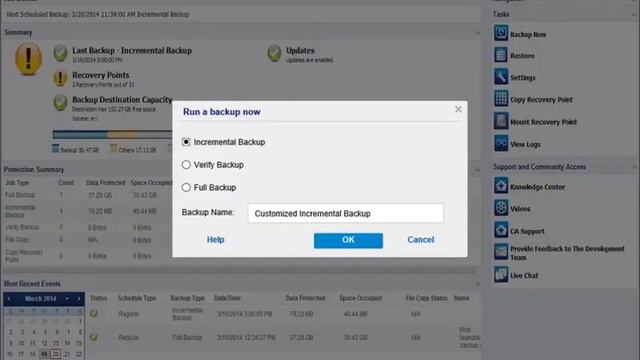This screenshot has height=360, width=640.
Task: Click the Restore task icon
Action: 501,55
